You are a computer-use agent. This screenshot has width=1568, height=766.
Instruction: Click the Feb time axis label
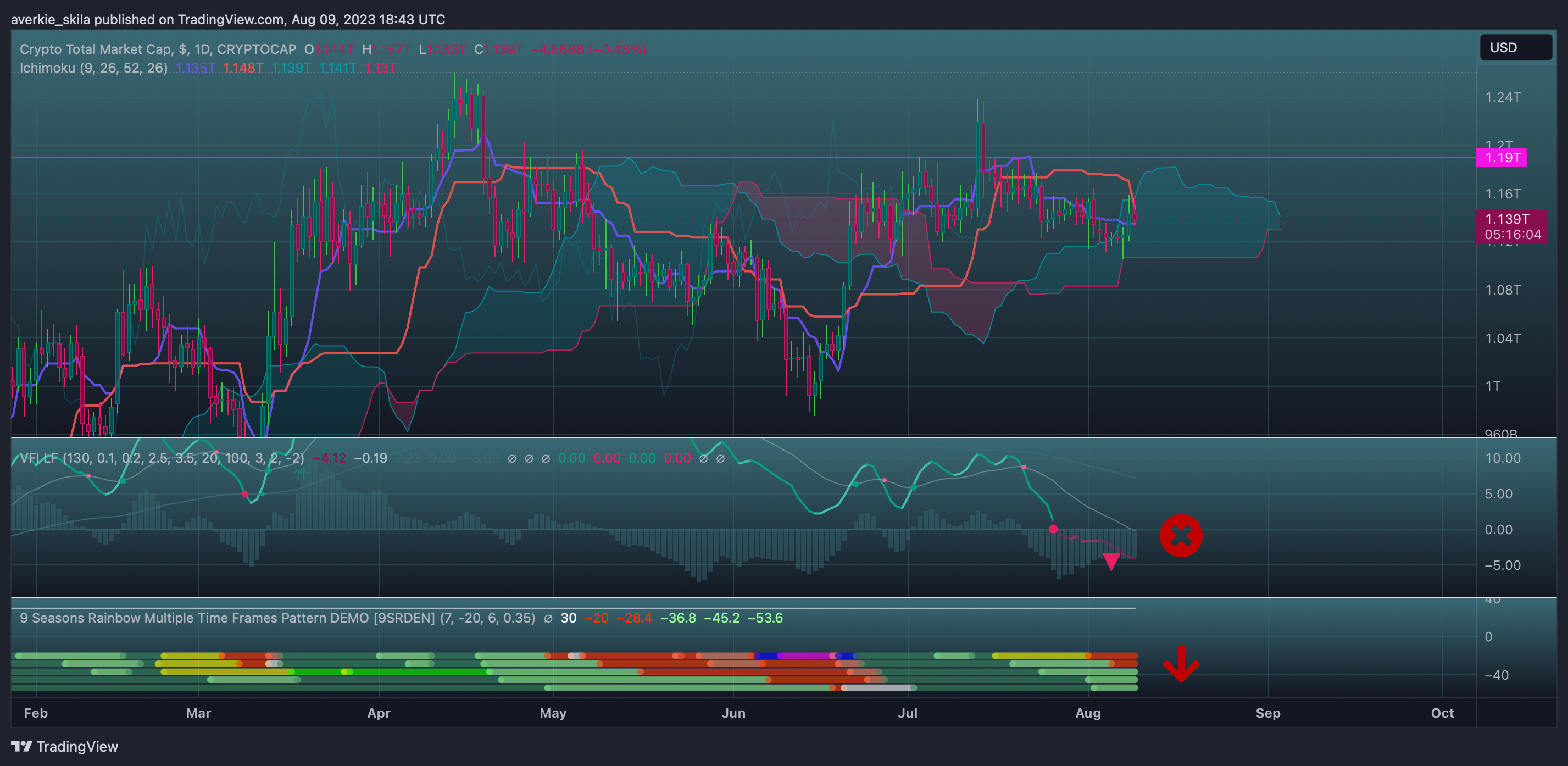tap(35, 713)
